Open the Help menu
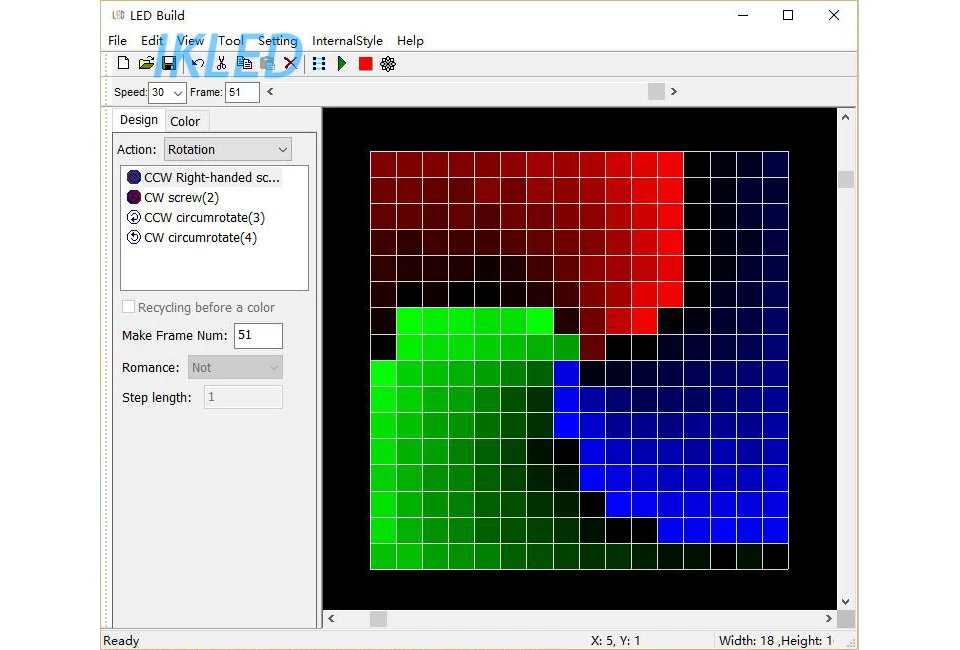The width and height of the screenshot is (960, 650). [410, 40]
